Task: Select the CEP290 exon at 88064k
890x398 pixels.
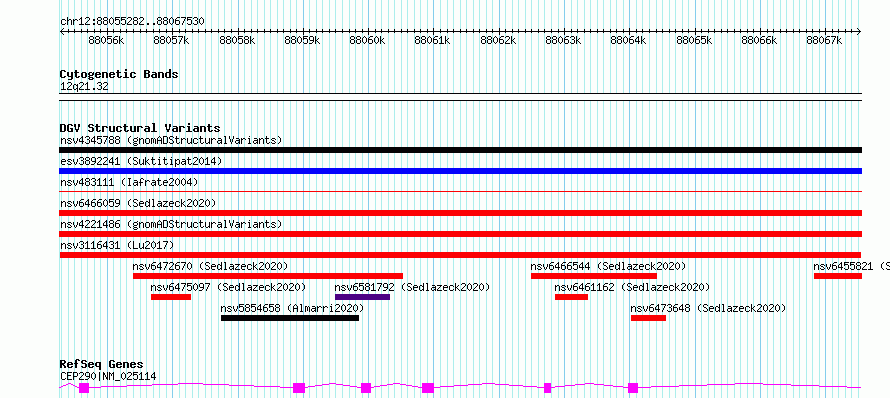Action: pos(633,388)
